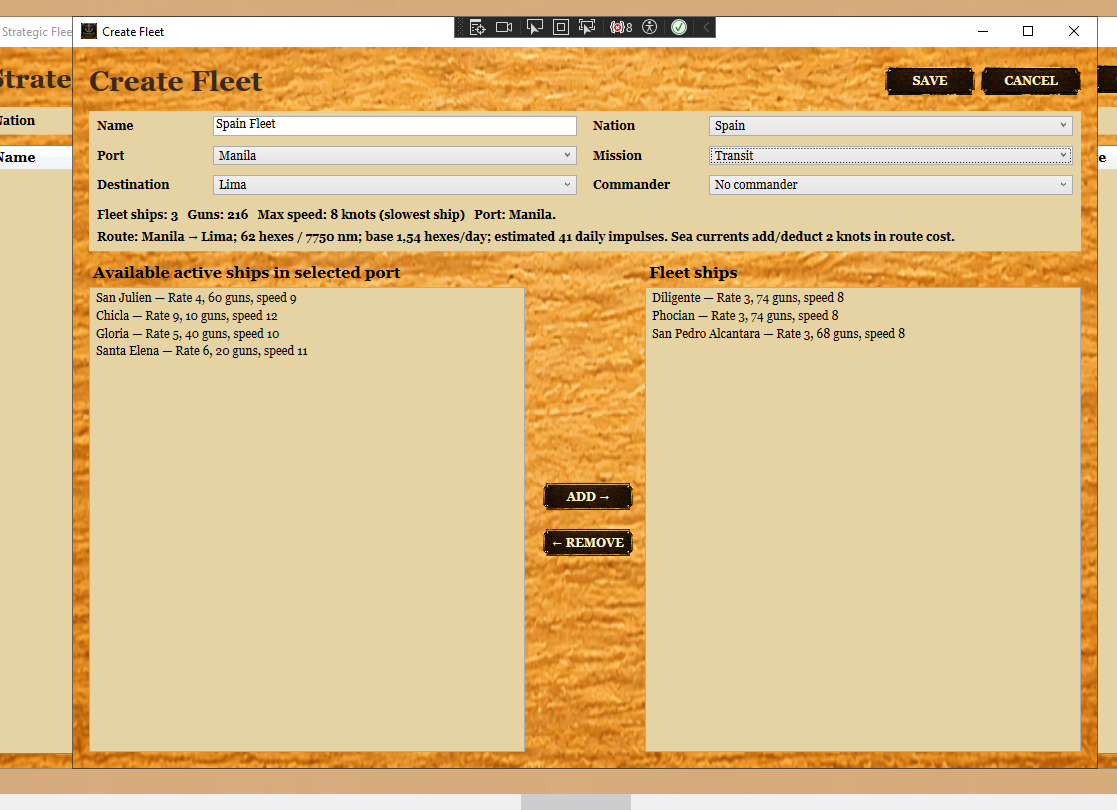Click the Strategic Fleet window title behind

click(x=36, y=32)
